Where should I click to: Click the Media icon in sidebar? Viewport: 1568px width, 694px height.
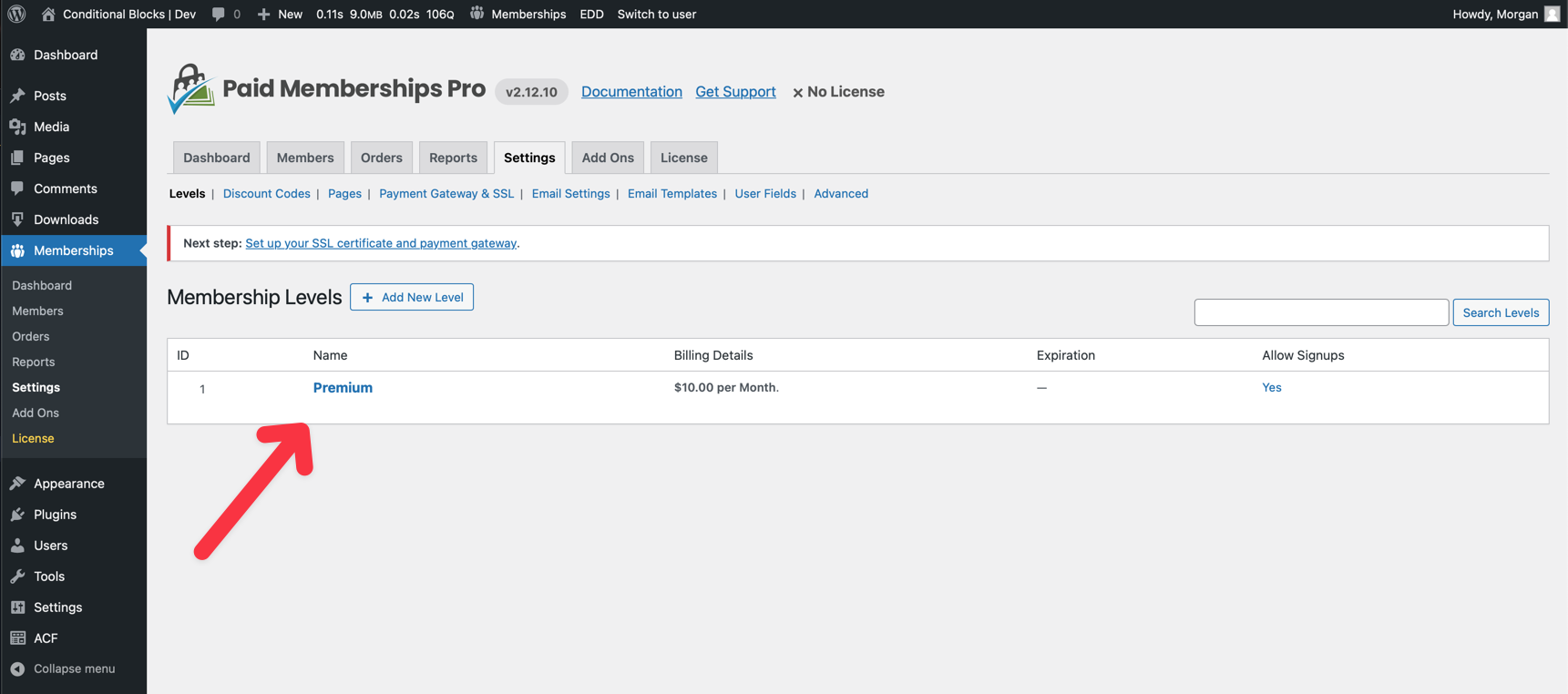[17, 127]
